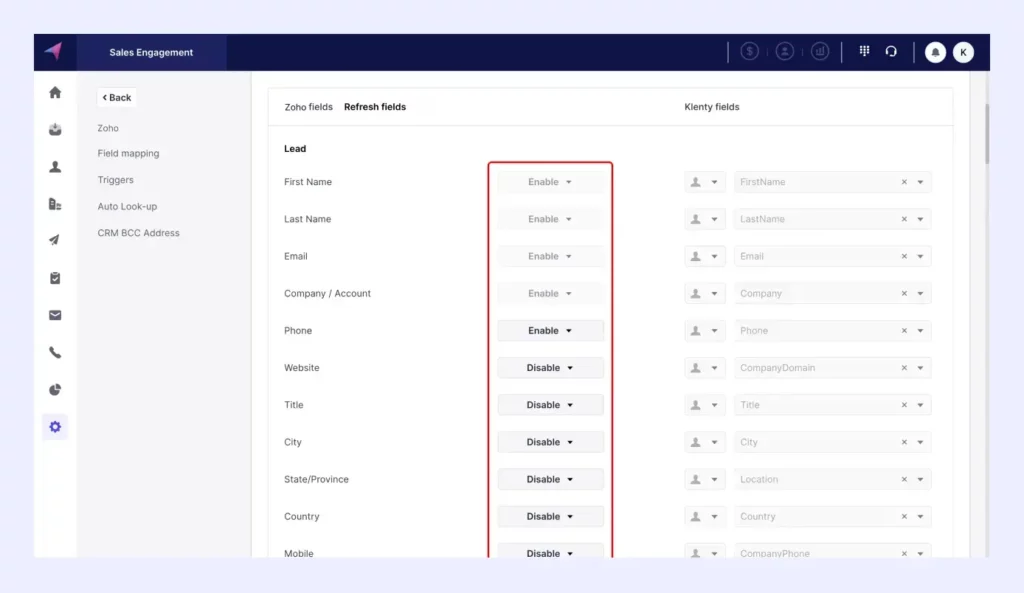Screen dimensions: 1024x593
Task: Expand the Country Klenty field dropdown arrow
Action: pos(920,517)
